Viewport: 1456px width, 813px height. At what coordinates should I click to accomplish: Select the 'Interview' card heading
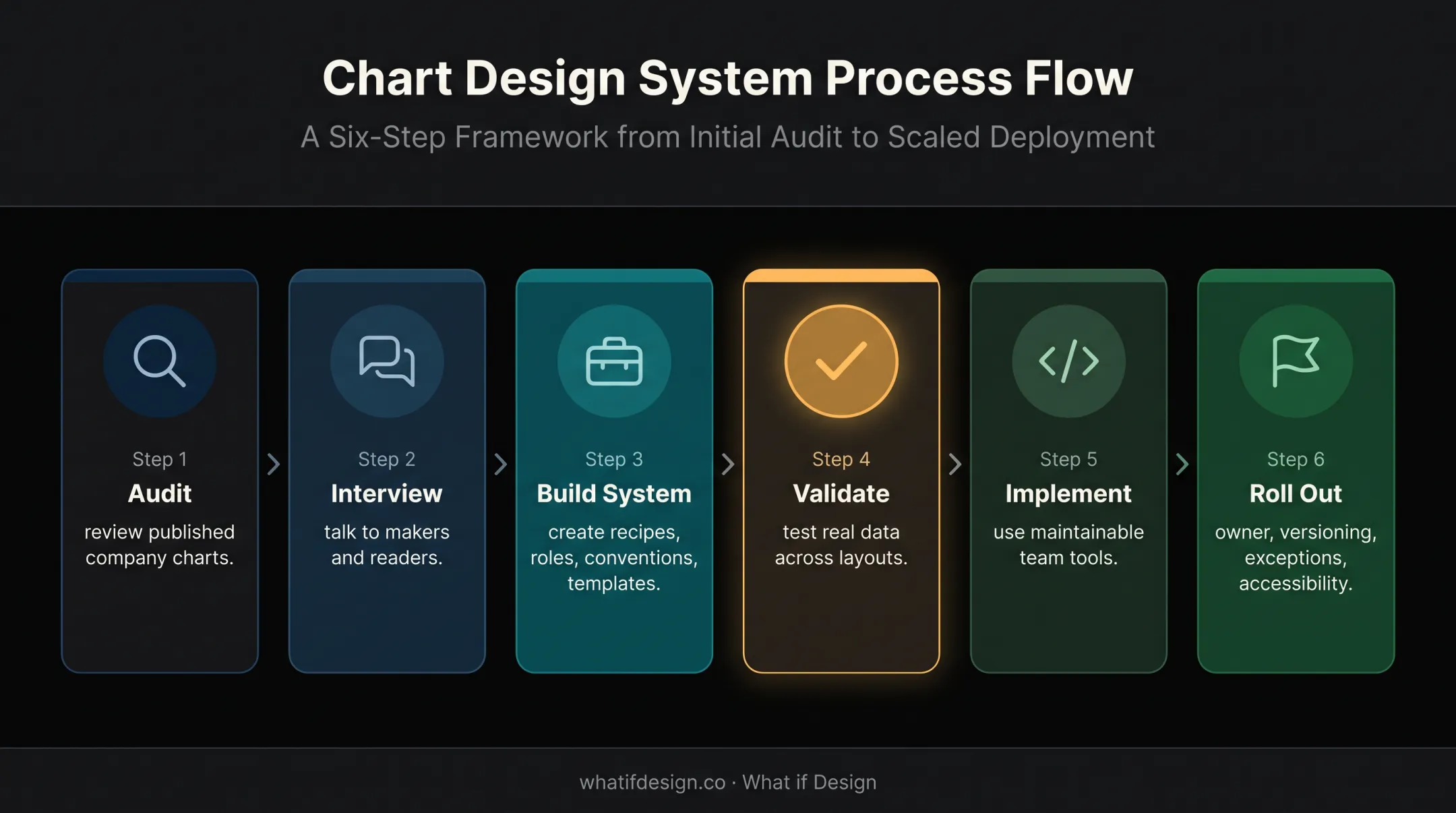[387, 493]
